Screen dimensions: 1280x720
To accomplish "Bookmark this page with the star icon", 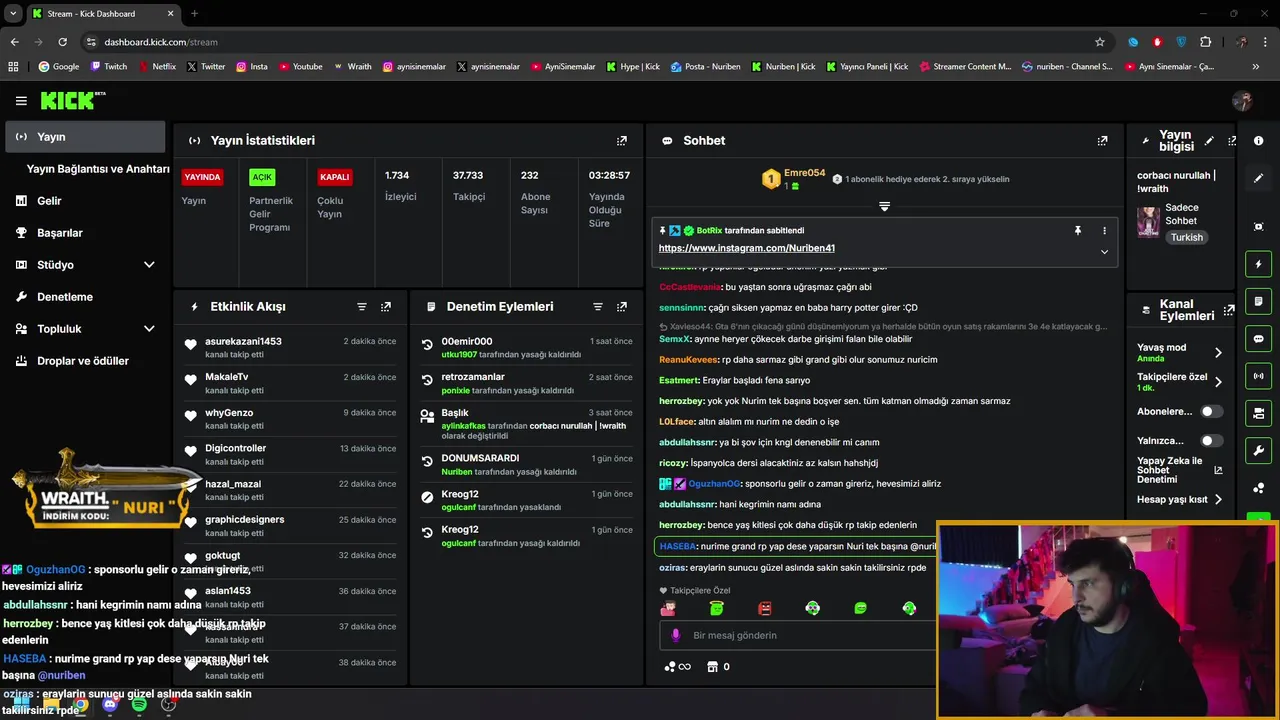I will click(1100, 42).
